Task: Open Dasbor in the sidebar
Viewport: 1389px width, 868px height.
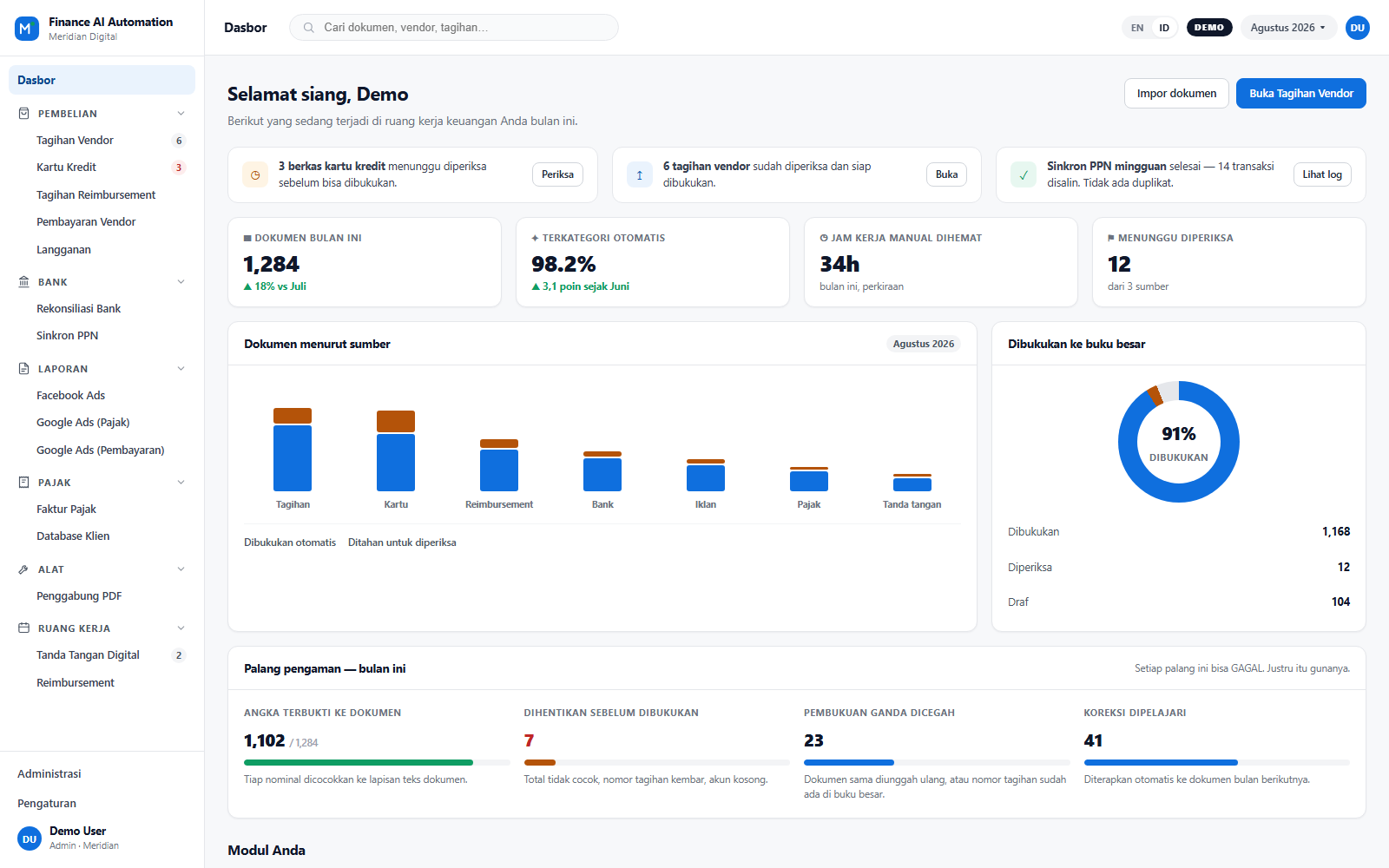Action: [x=102, y=80]
